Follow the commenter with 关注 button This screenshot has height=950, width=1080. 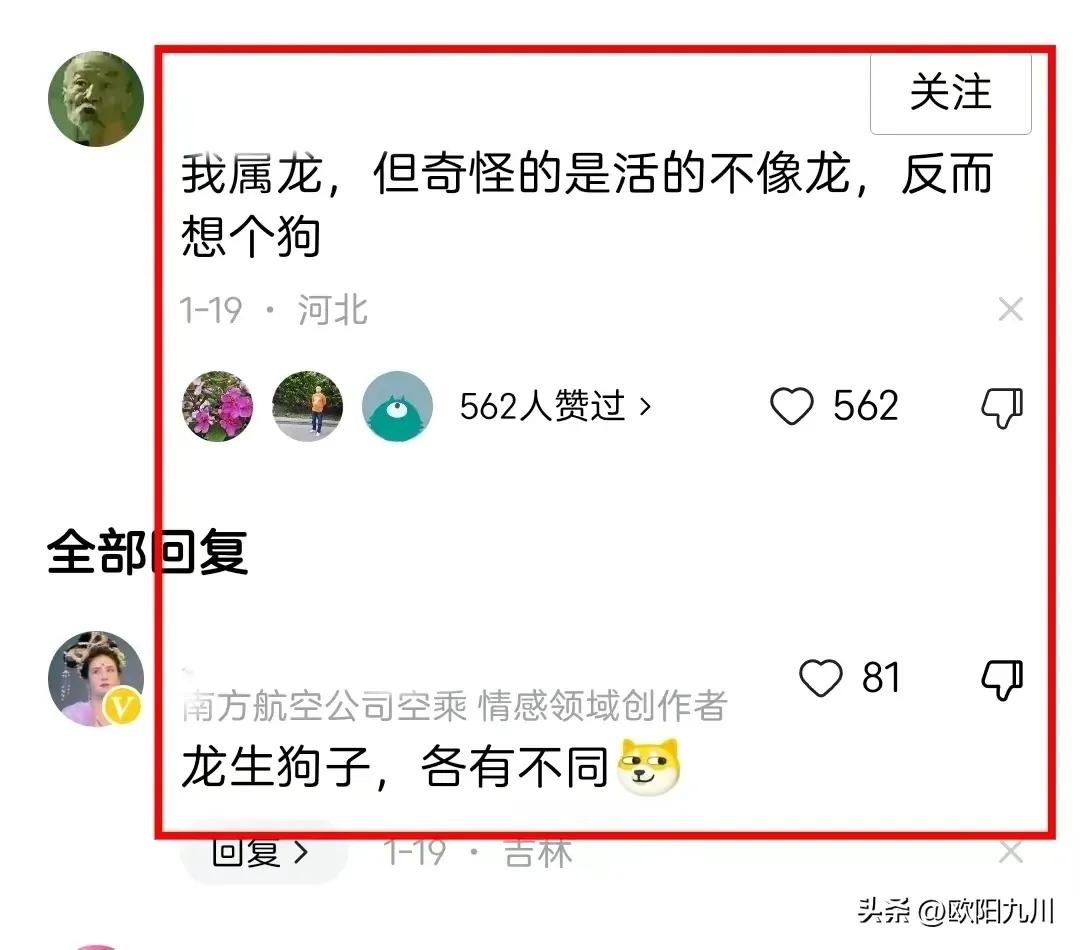tap(951, 93)
